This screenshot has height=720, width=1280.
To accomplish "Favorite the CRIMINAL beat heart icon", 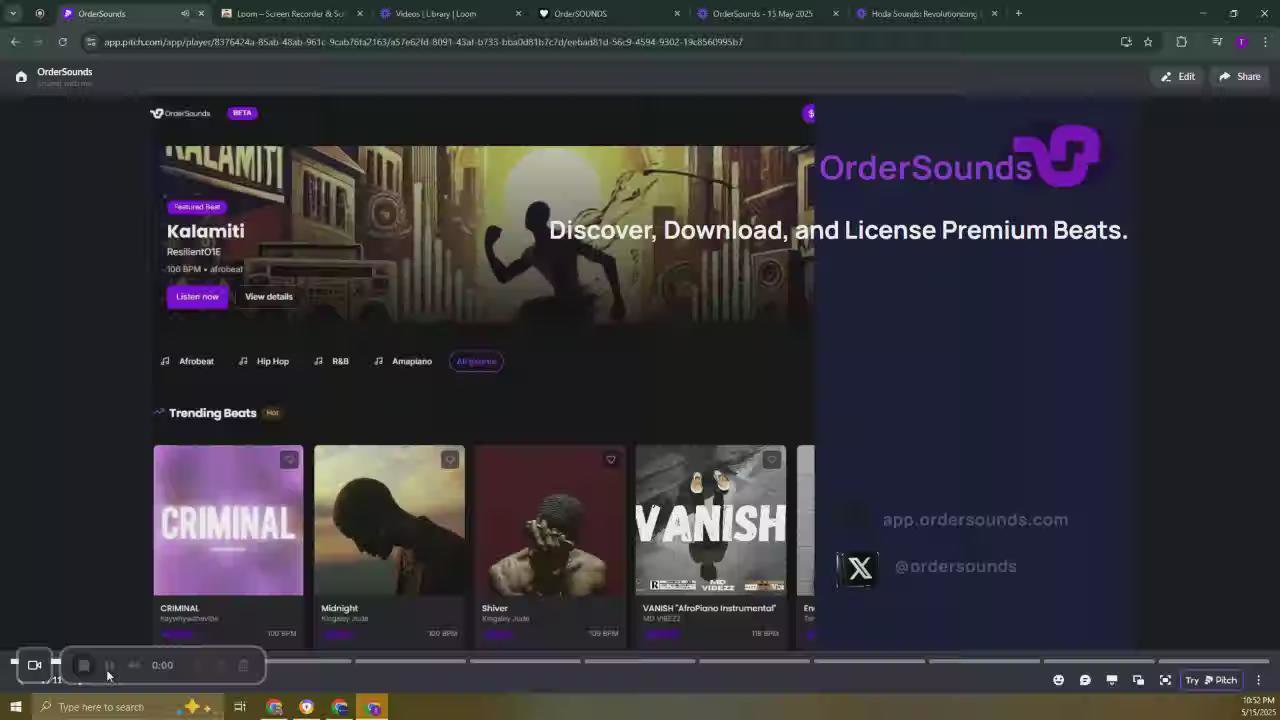I will 289,460.
